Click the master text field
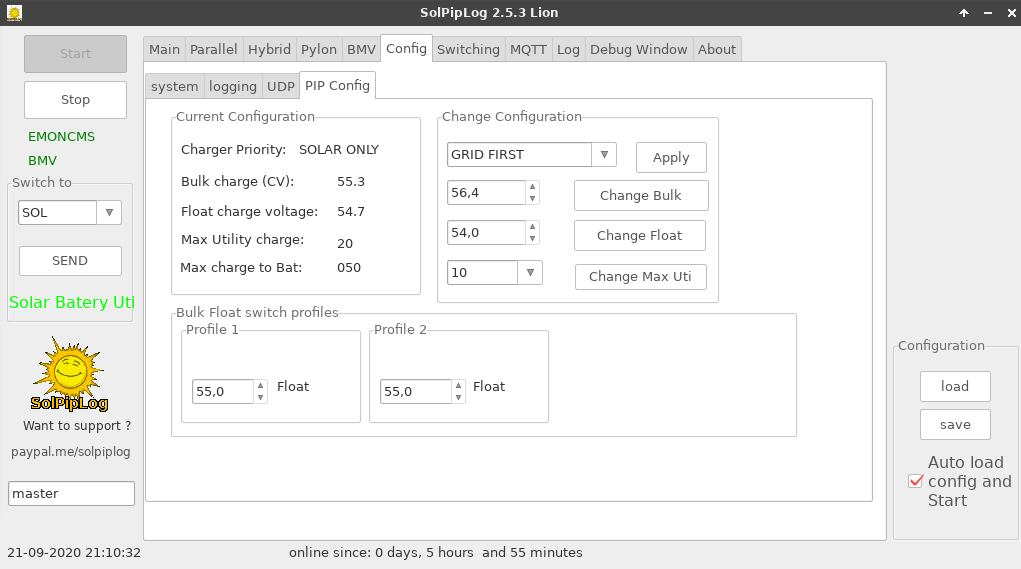Viewport: 1021px width, 569px height. click(71, 493)
